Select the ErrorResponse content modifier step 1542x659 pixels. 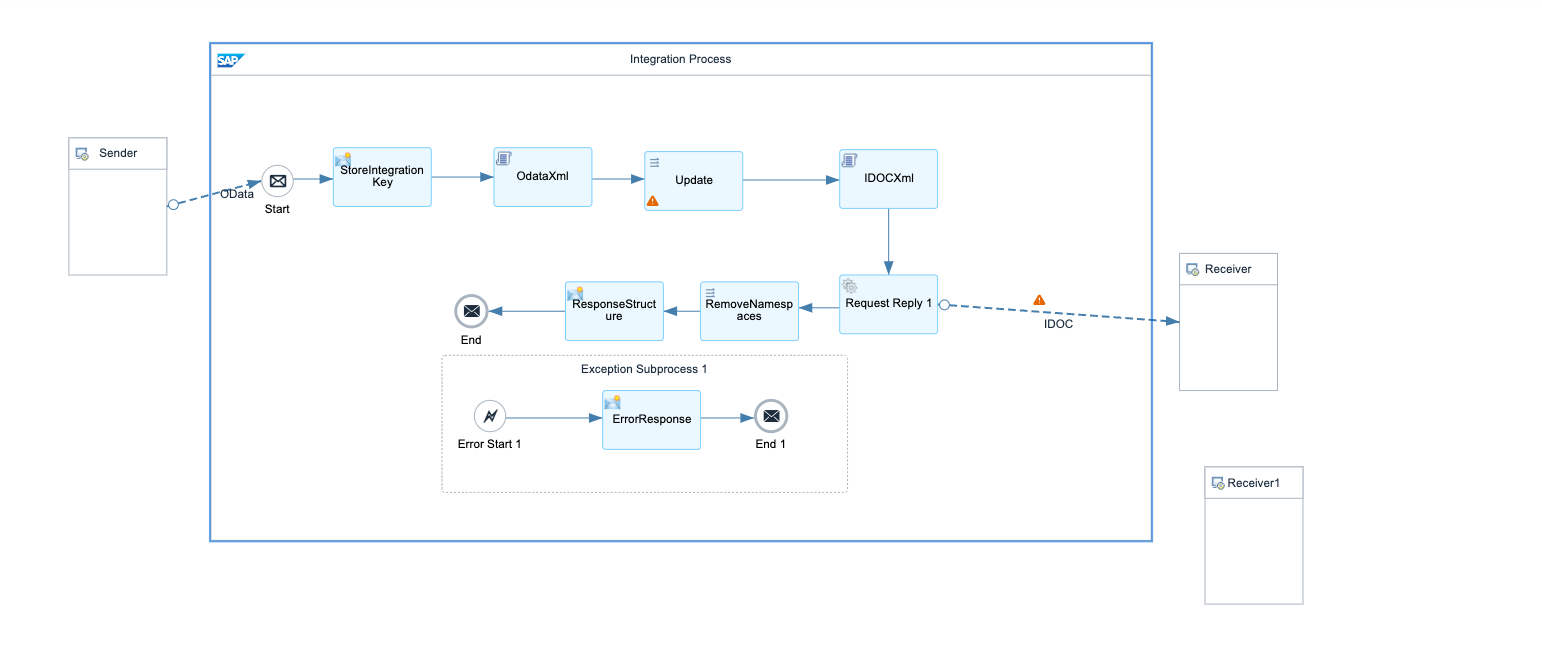click(651, 420)
